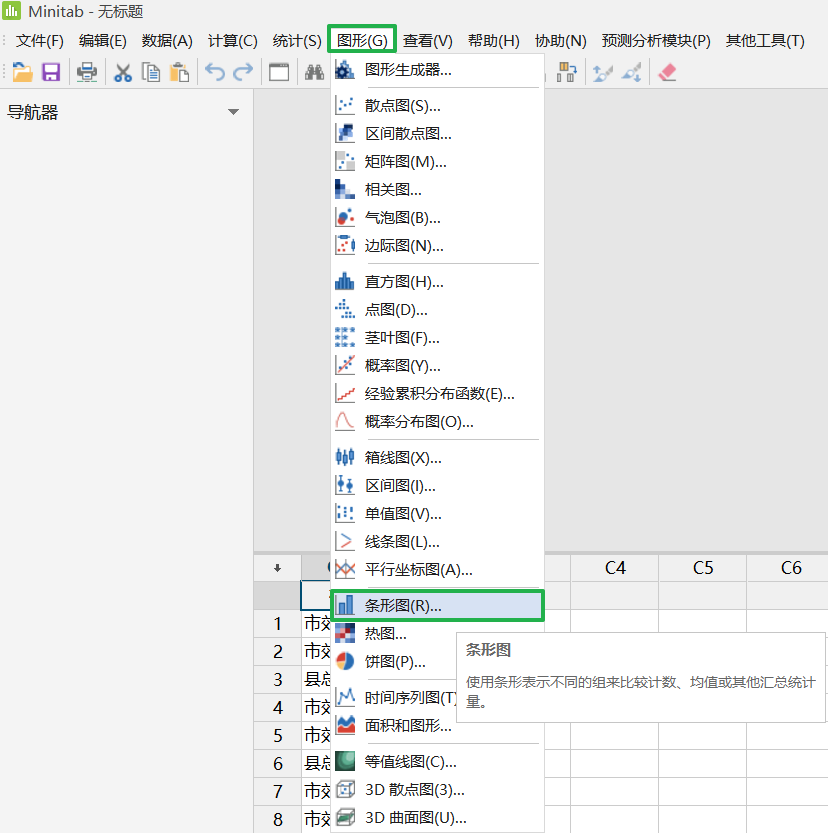Select 条形图(R)... from the menu
Image resolution: width=828 pixels, height=833 pixels.
403,605
